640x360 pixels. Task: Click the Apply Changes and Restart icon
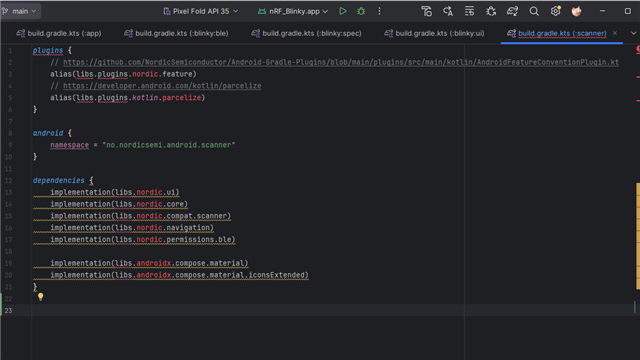point(448,11)
